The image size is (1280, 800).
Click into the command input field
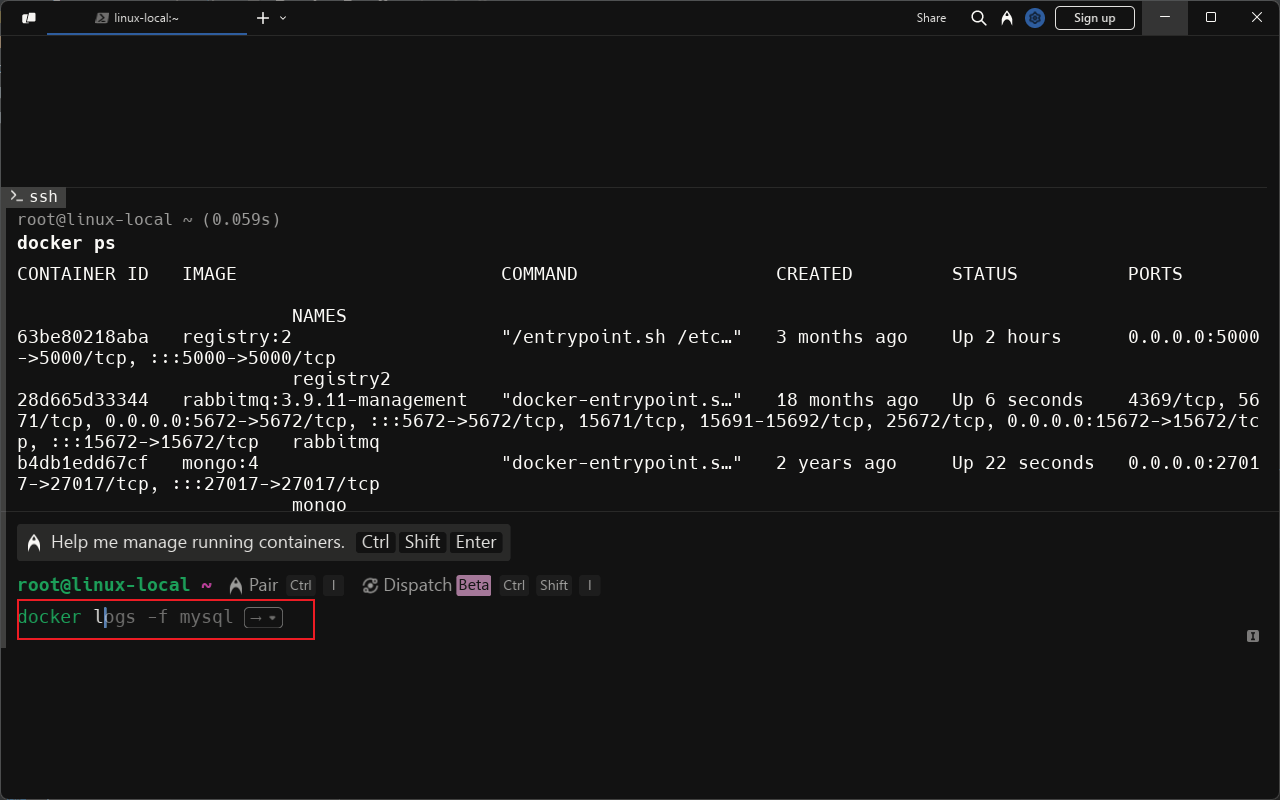point(600,618)
